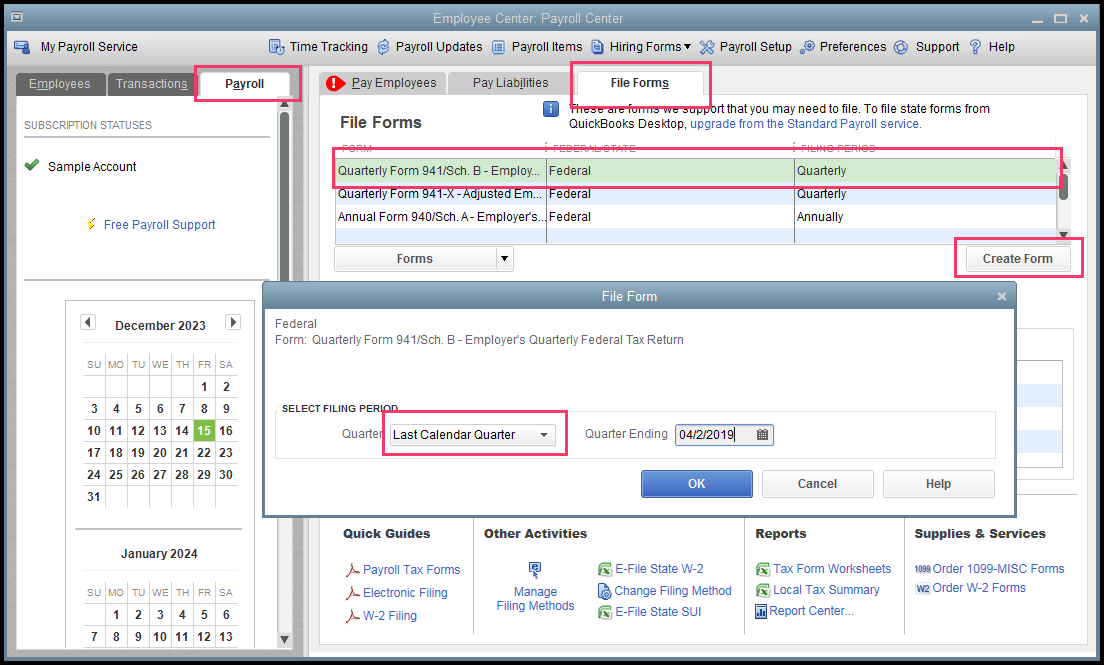This screenshot has width=1104, height=665.
Task: Click the Payroll Updates icon
Action: point(384,47)
